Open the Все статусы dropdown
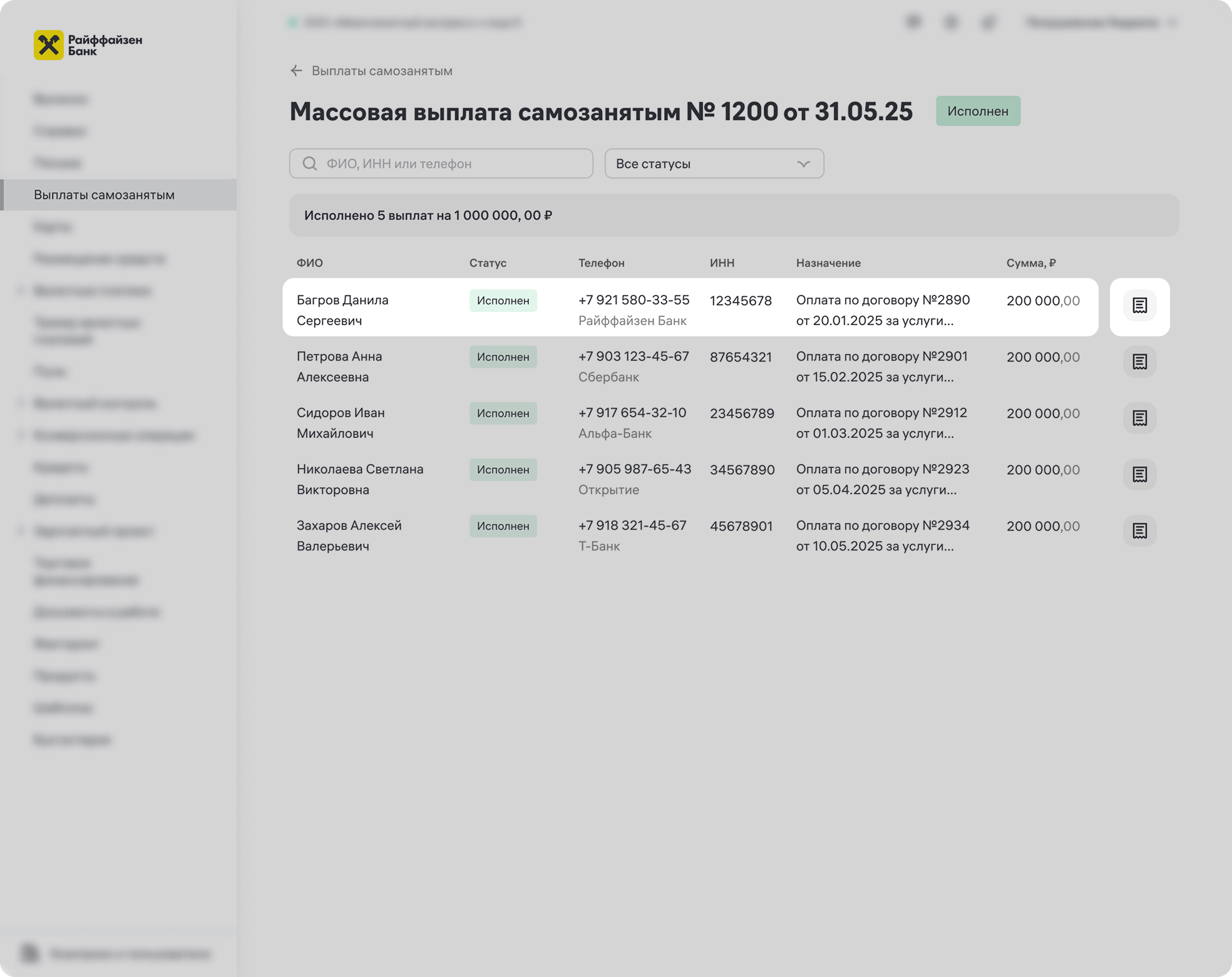 pos(714,163)
